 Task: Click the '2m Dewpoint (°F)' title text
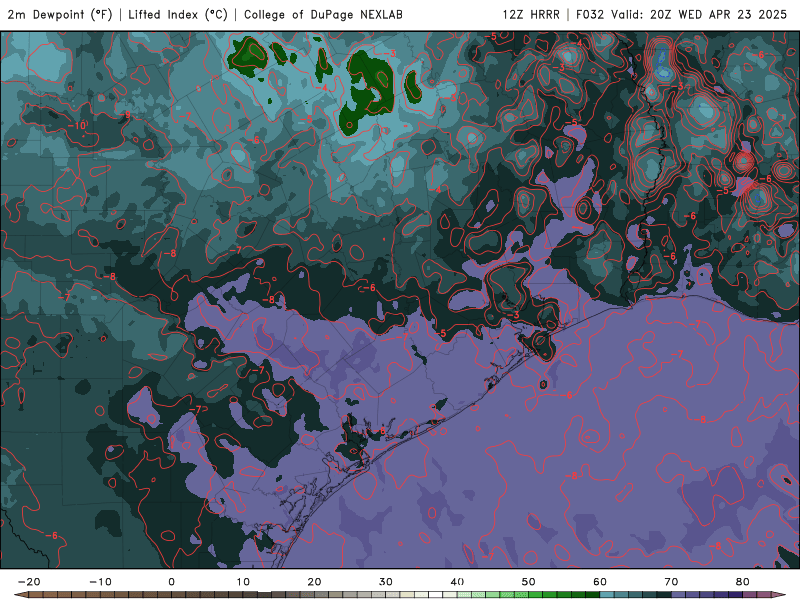(x=60, y=14)
